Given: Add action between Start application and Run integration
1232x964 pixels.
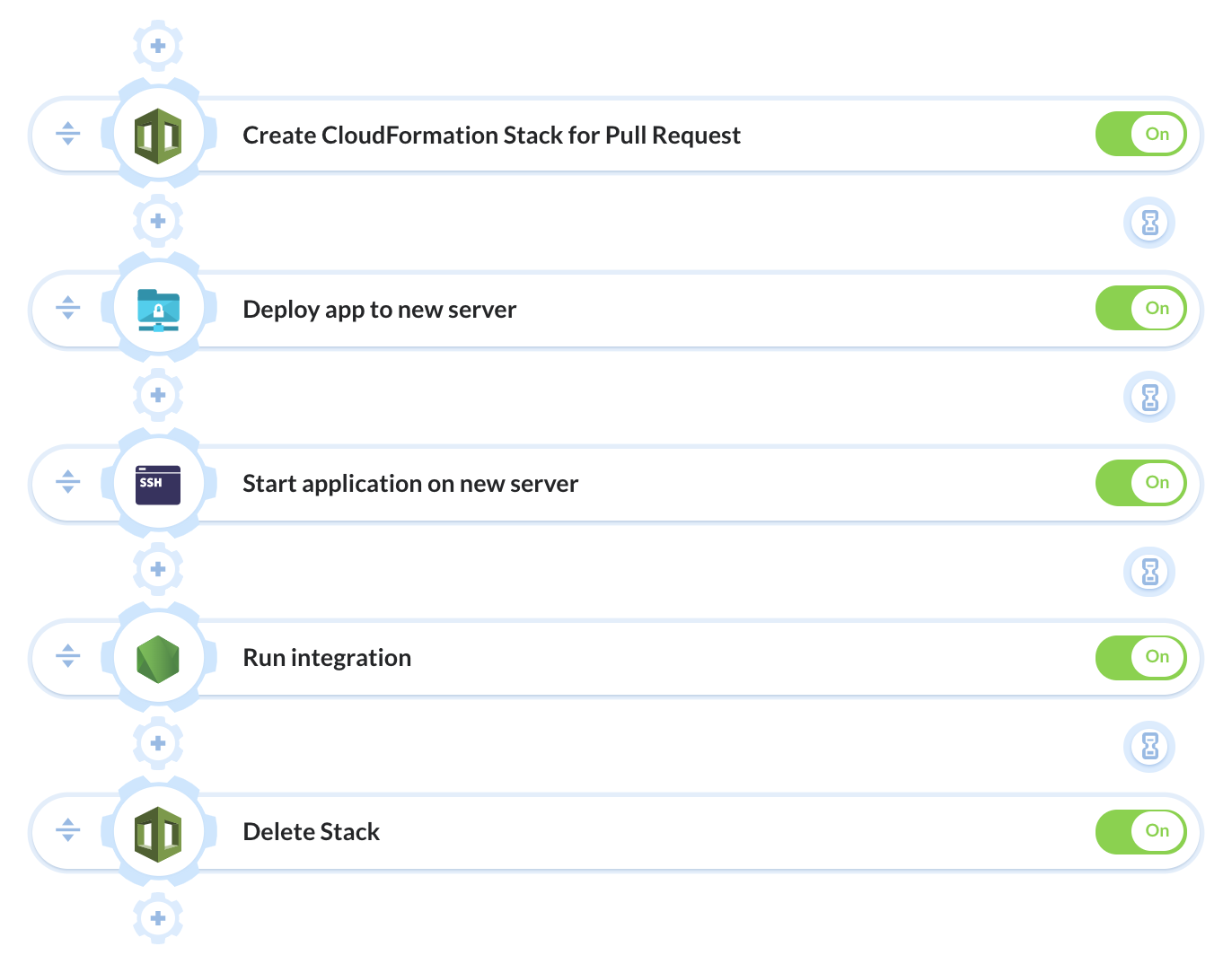Looking at the screenshot, I should (158, 569).
